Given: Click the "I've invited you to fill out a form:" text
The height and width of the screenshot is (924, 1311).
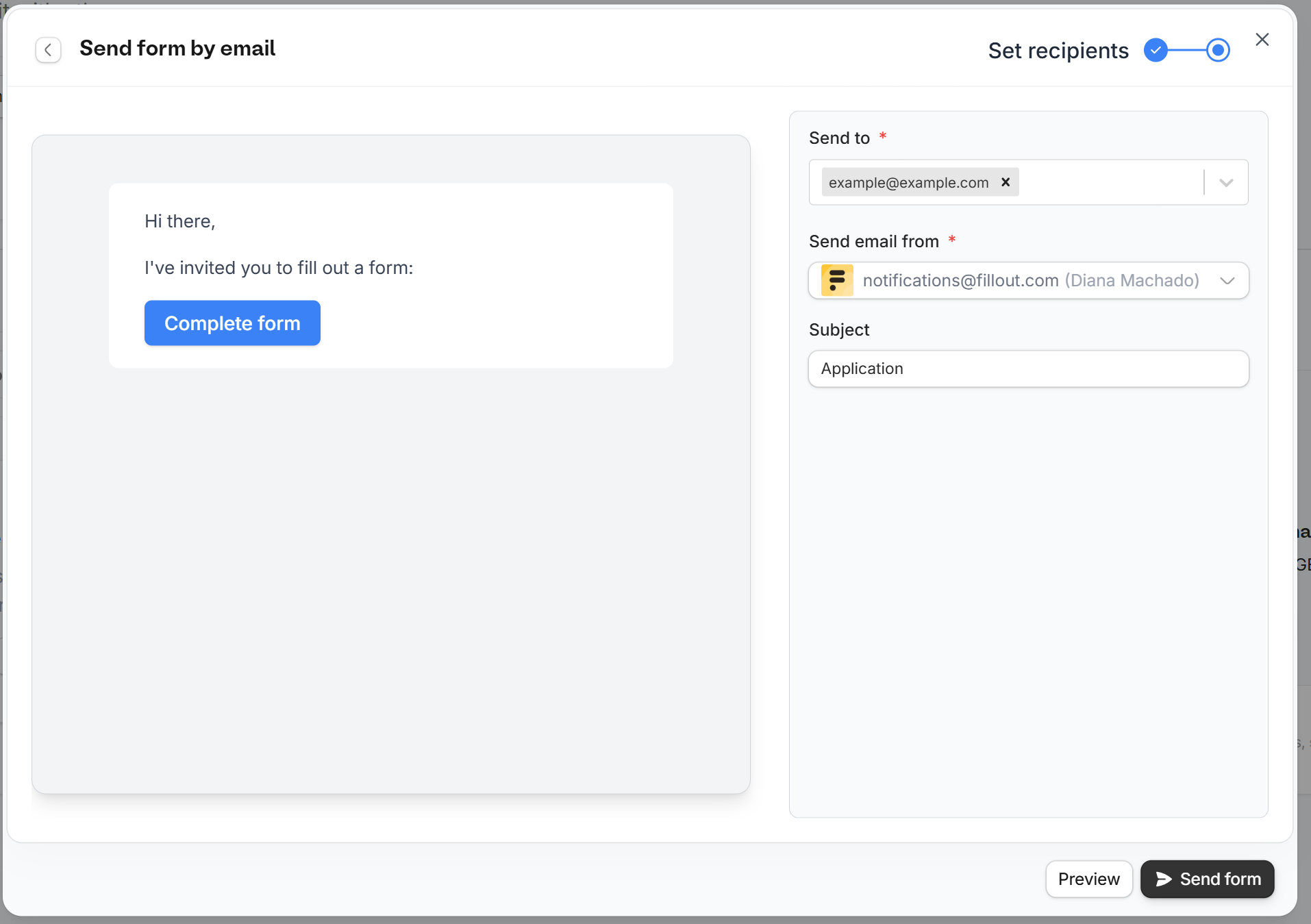Looking at the screenshot, I should (279, 268).
